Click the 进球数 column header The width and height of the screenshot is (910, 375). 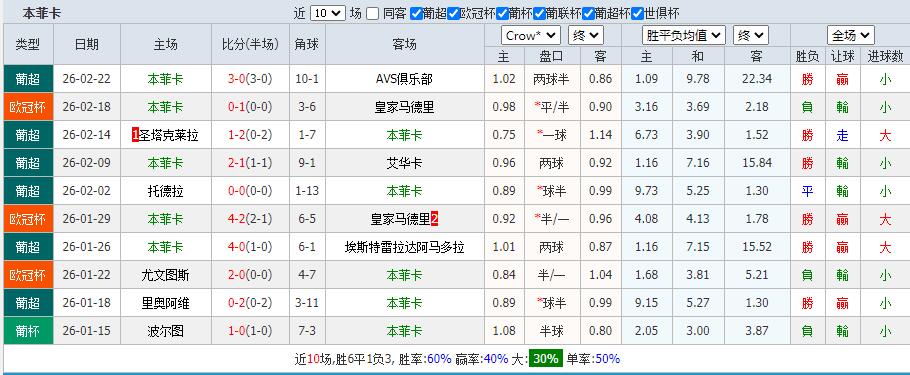point(885,56)
